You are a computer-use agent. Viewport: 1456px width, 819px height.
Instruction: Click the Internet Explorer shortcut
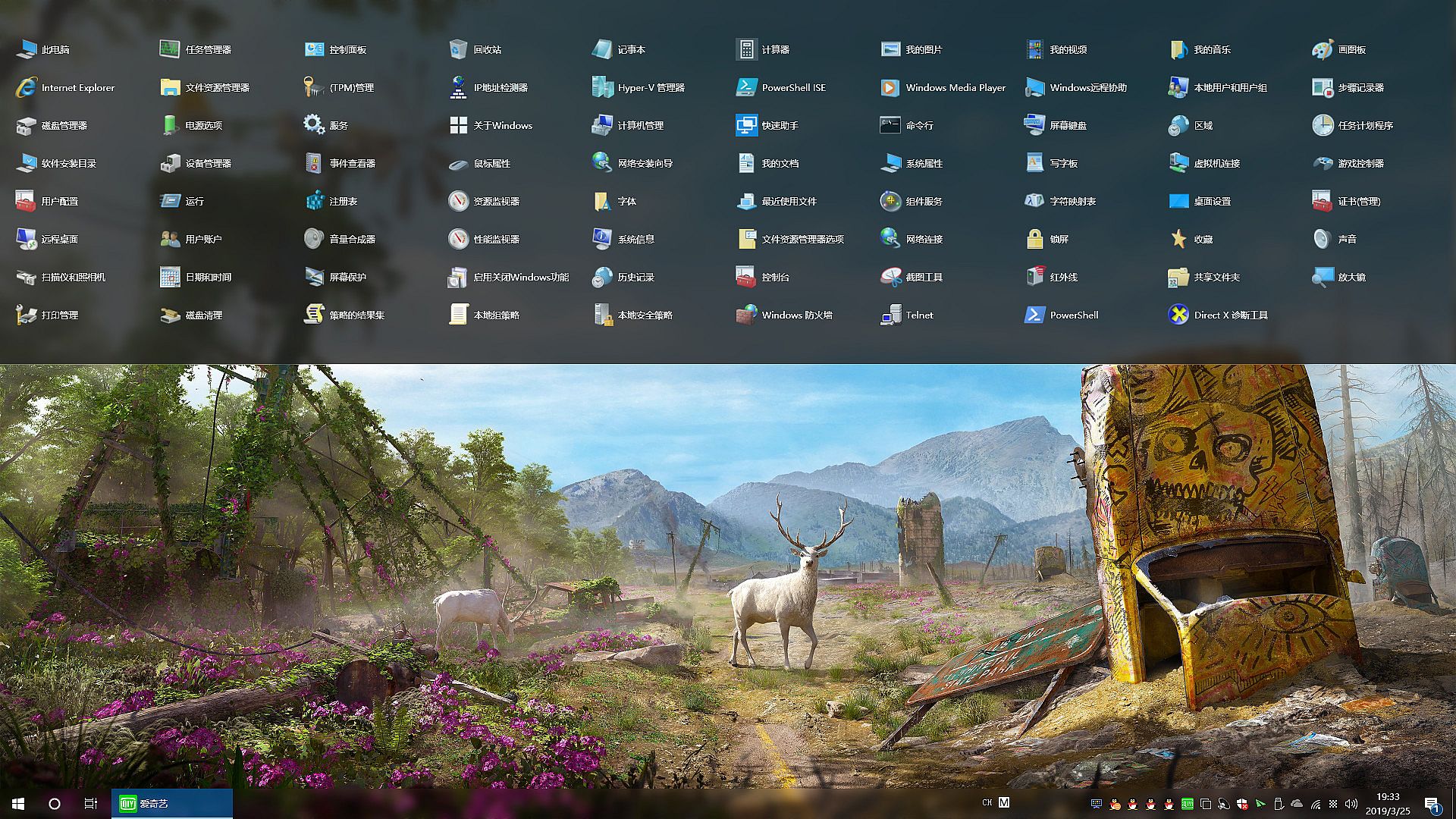pyautogui.click(x=26, y=87)
